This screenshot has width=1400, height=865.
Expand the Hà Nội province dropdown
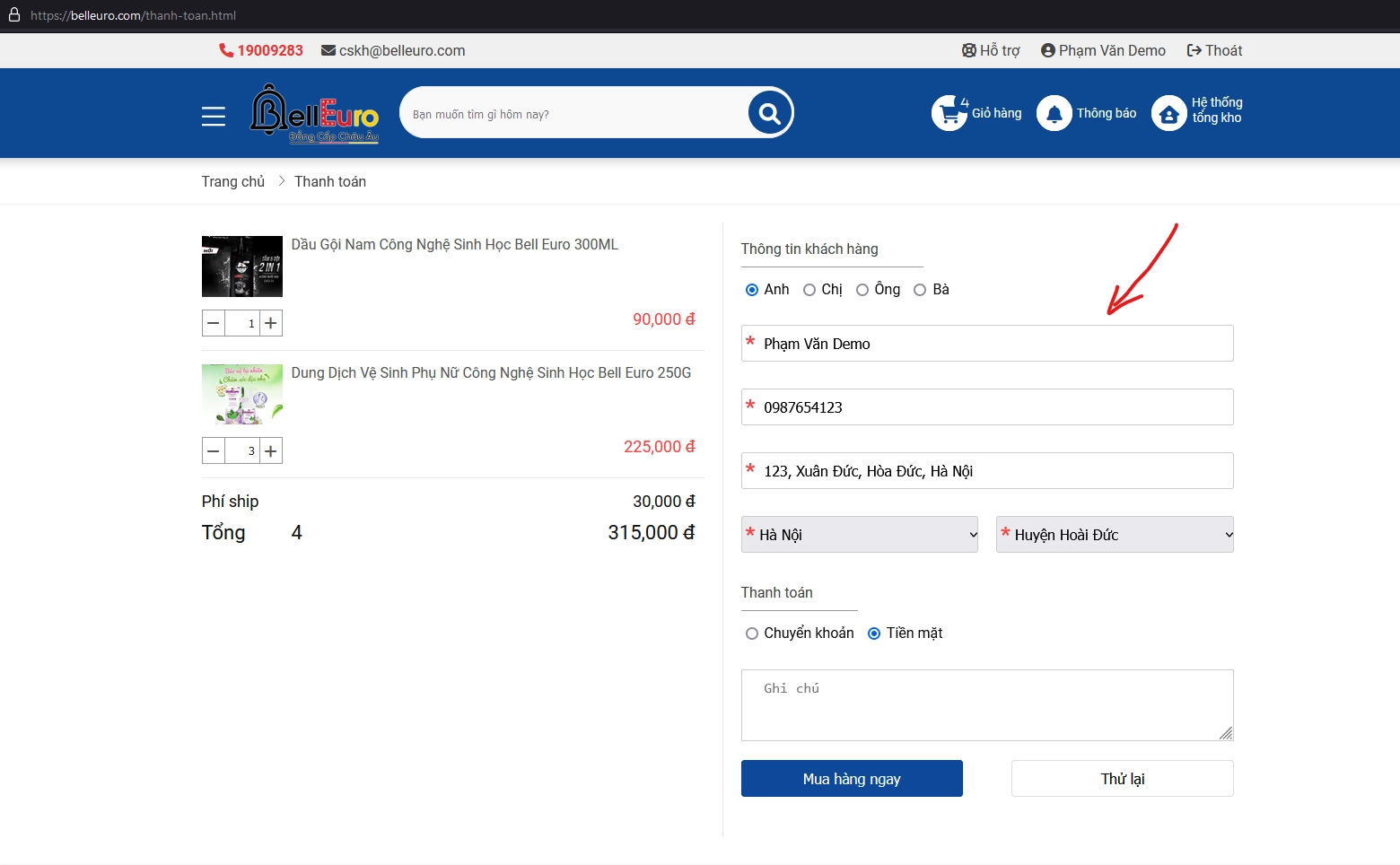pyautogui.click(x=860, y=535)
